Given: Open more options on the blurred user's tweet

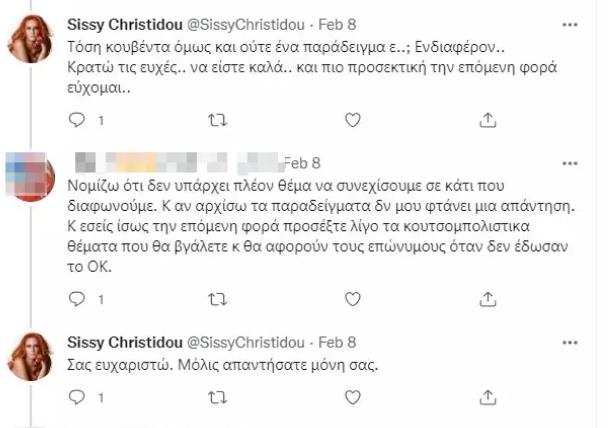Looking at the screenshot, I should tap(570, 164).
